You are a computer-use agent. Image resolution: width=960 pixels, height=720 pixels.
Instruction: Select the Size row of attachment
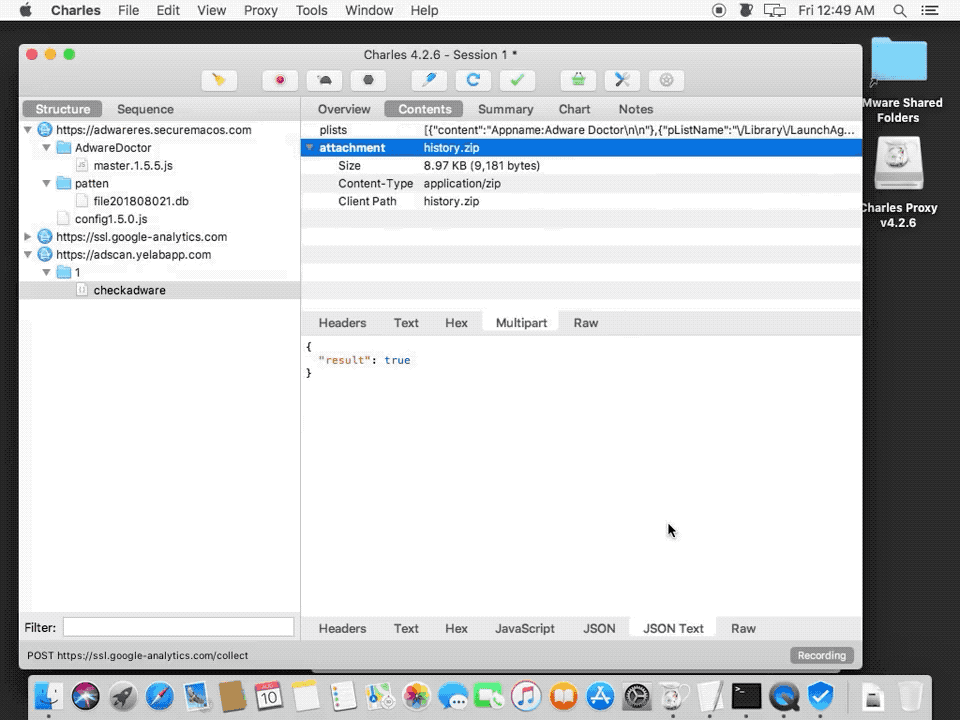tap(582, 165)
